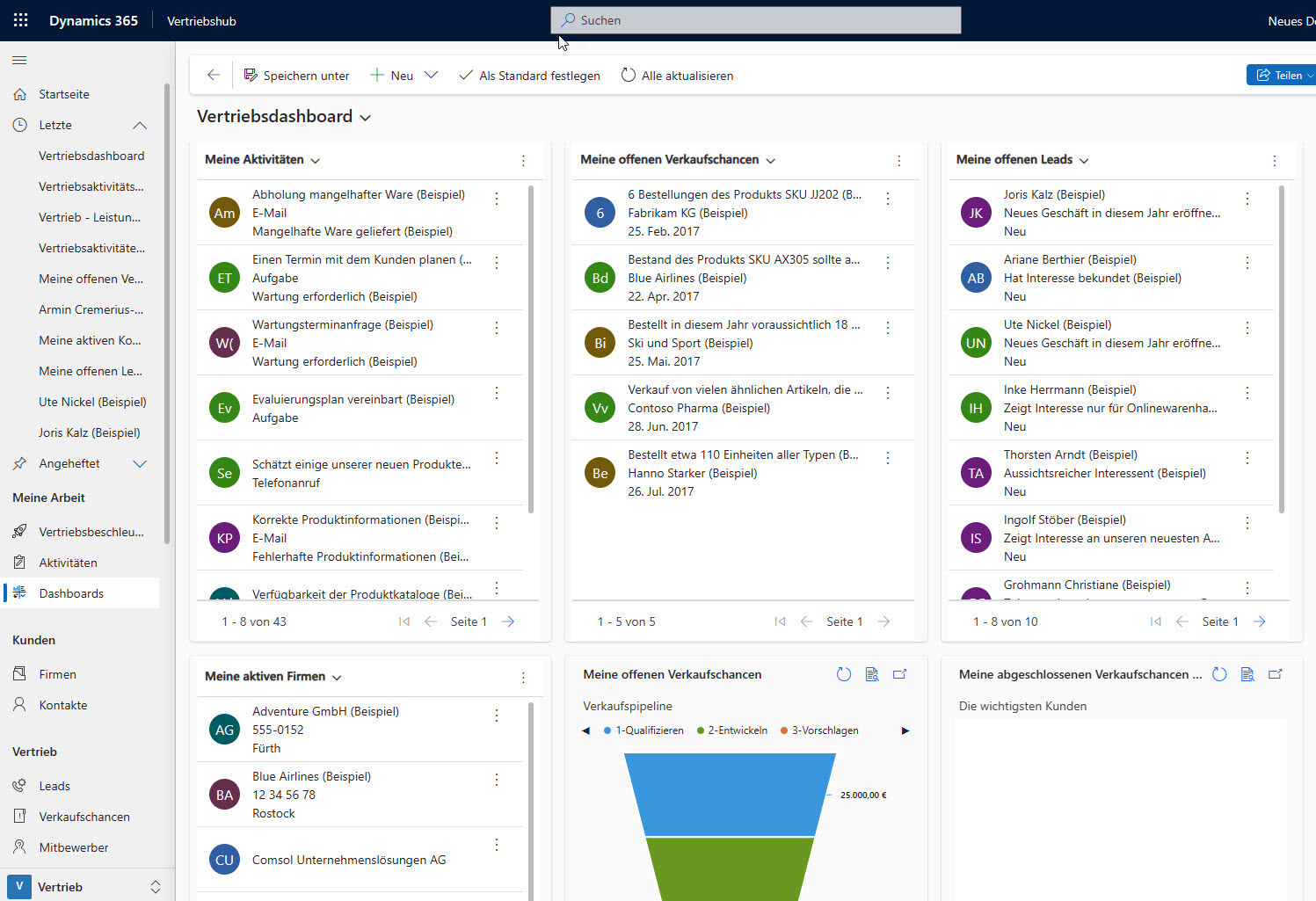
Task: Open the Meine aktiven Firmen view dropdown
Action: (337, 678)
